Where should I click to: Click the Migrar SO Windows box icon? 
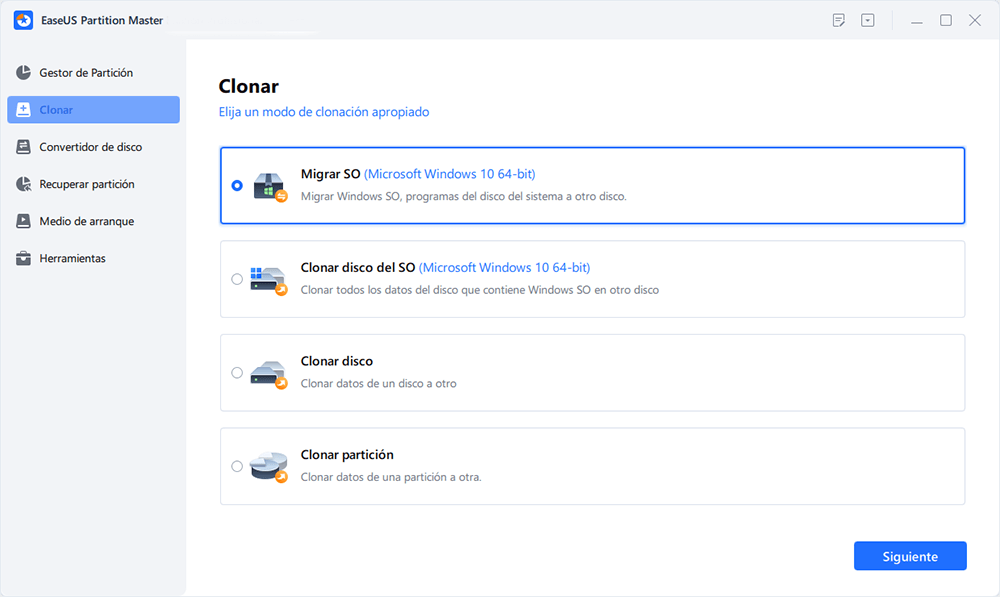click(270, 186)
